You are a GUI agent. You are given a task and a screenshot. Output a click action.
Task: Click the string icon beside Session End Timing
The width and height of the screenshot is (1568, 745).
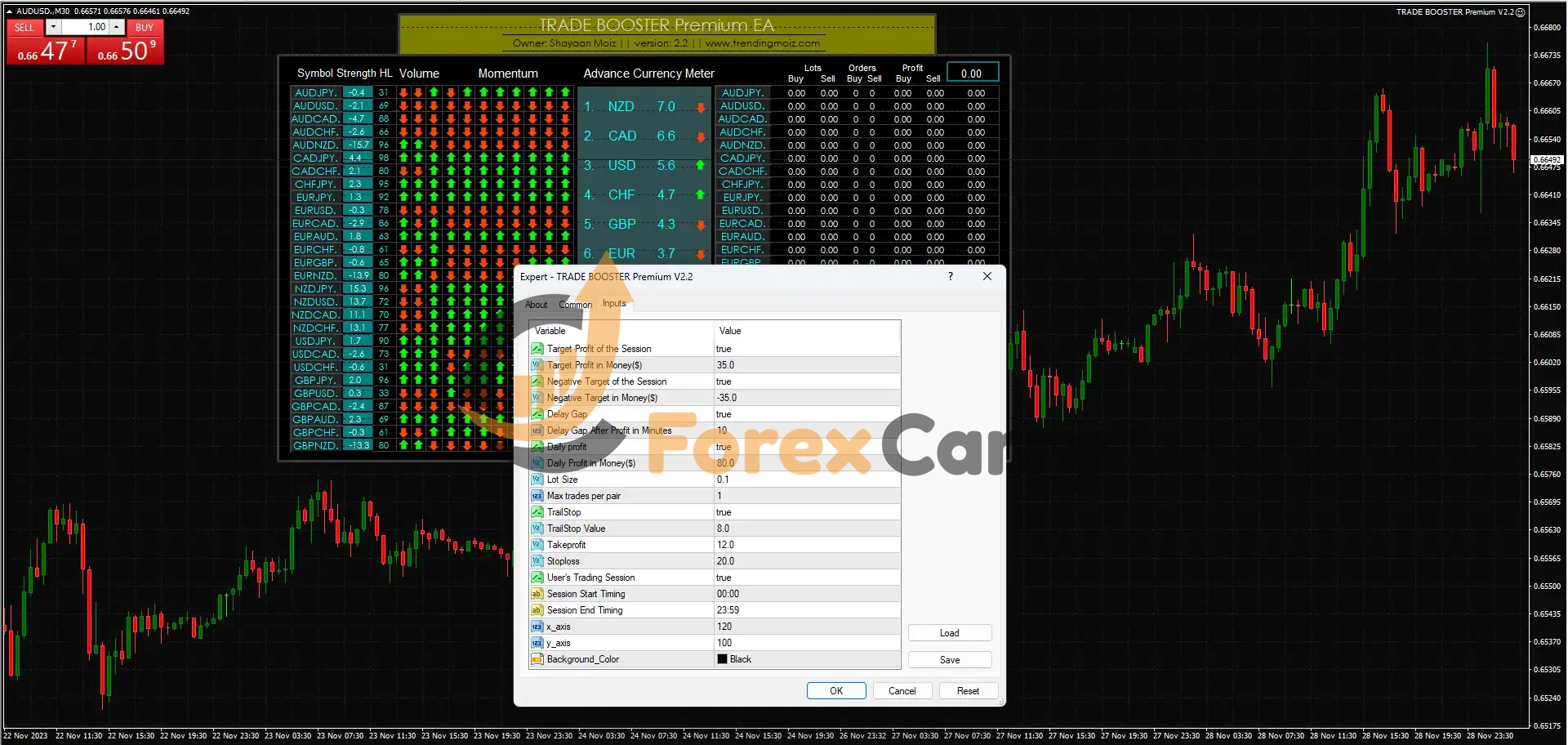(537, 610)
